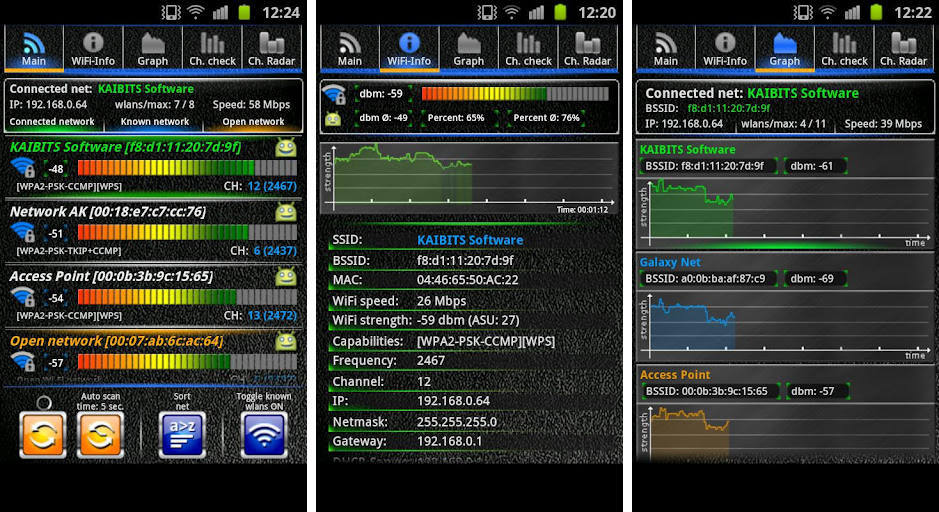The image size is (939, 512).
Task: Click the dbm Ø: -49 average box
Action: pyautogui.click(x=383, y=118)
